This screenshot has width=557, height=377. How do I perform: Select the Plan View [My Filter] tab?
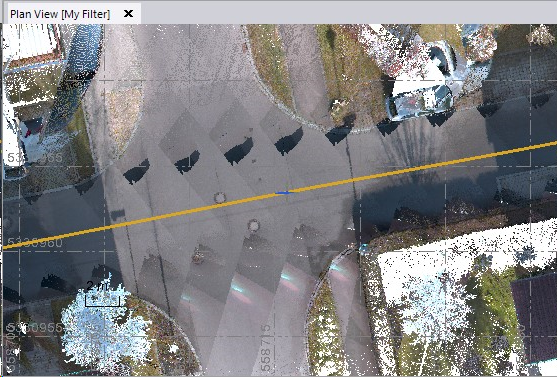[60, 14]
